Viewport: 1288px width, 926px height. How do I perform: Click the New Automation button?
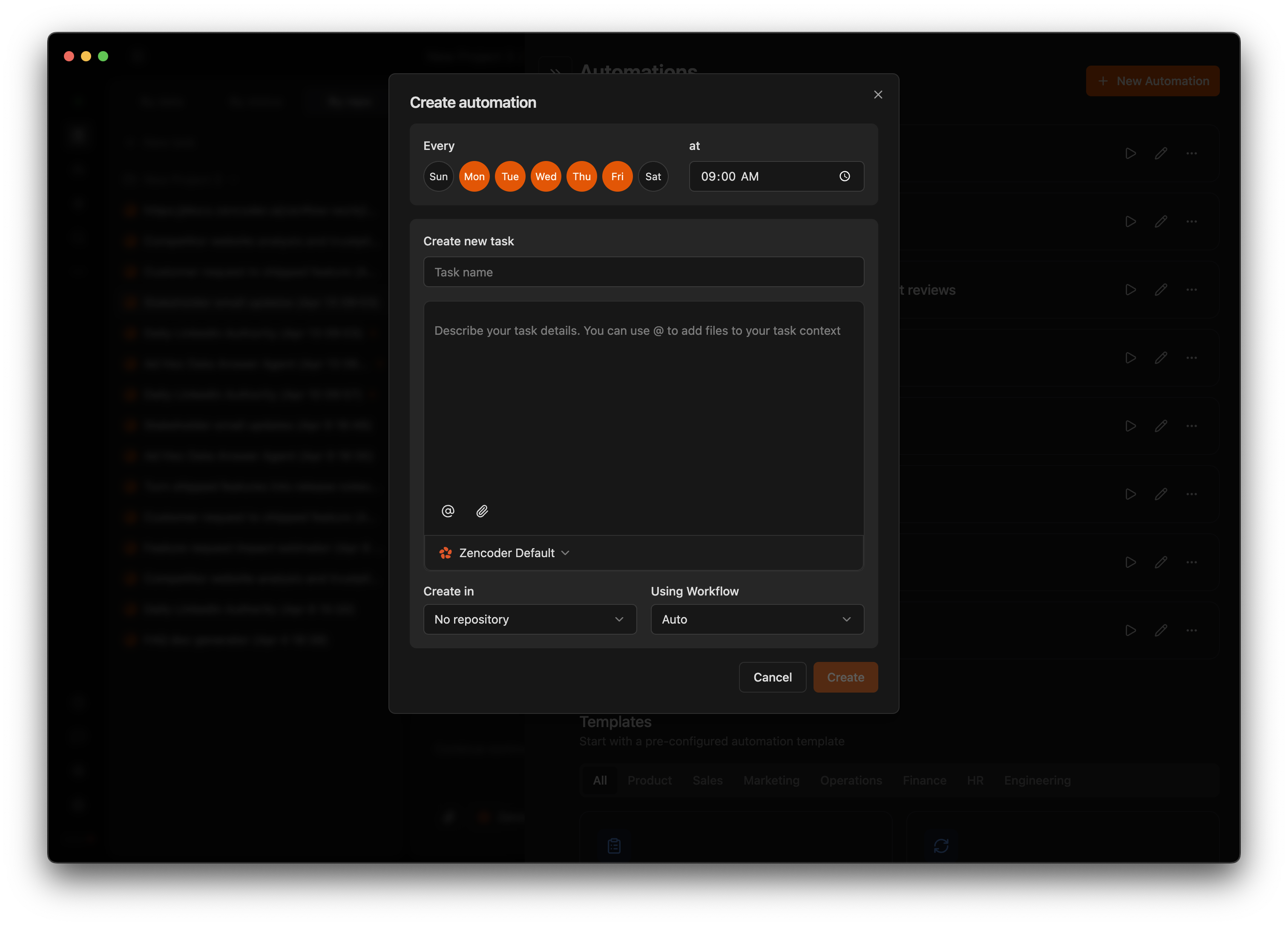pyautogui.click(x=1152, y=81)
